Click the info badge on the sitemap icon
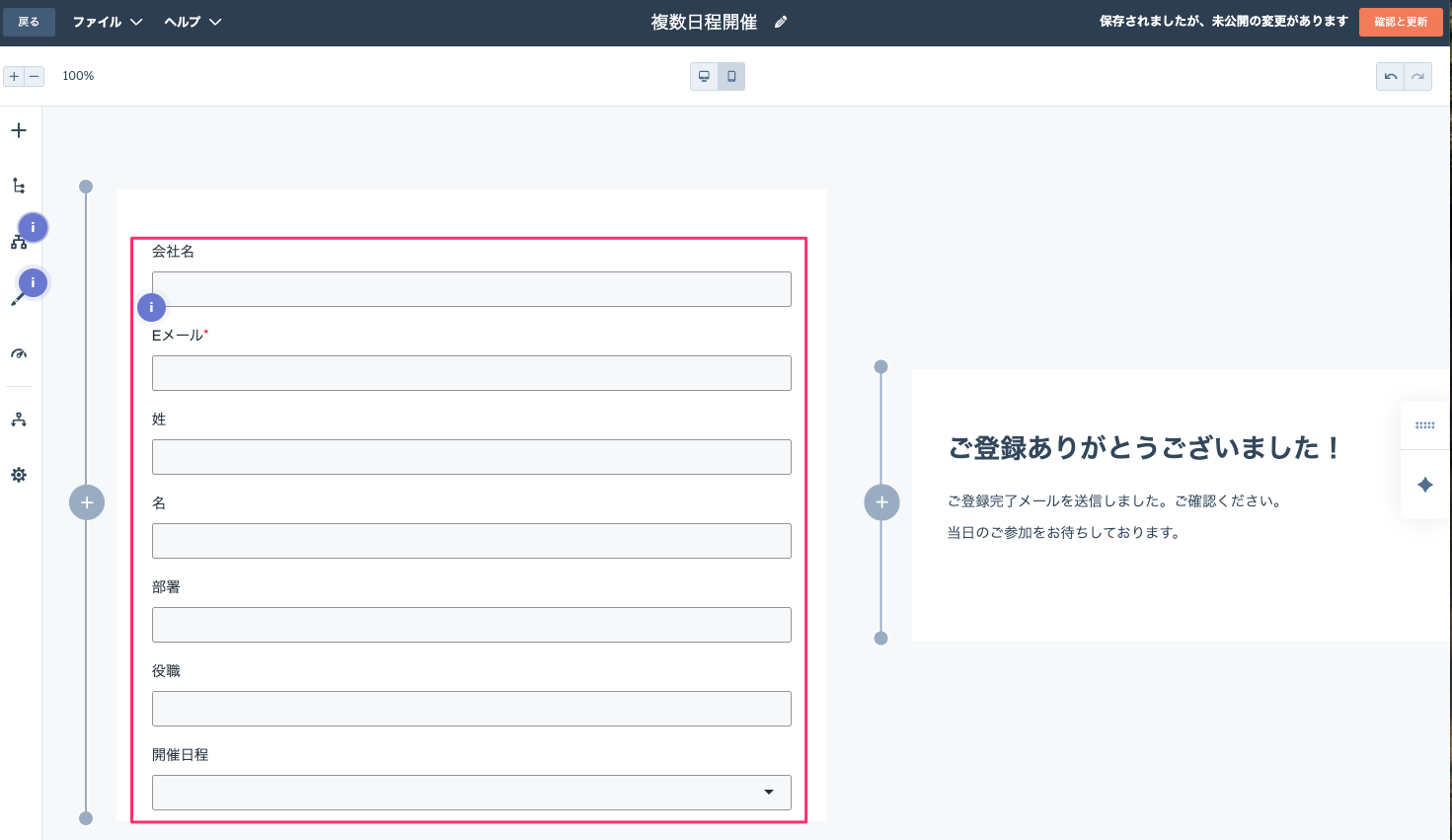Image resolution: width=1452 pixels, height=840 pixels. 33,227
